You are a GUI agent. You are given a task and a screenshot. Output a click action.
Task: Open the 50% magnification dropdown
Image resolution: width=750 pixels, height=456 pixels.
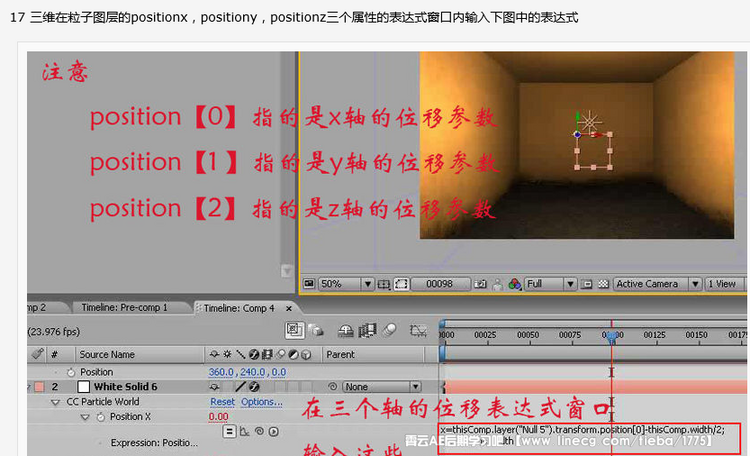pyautogui.click(x=346, y=284)
